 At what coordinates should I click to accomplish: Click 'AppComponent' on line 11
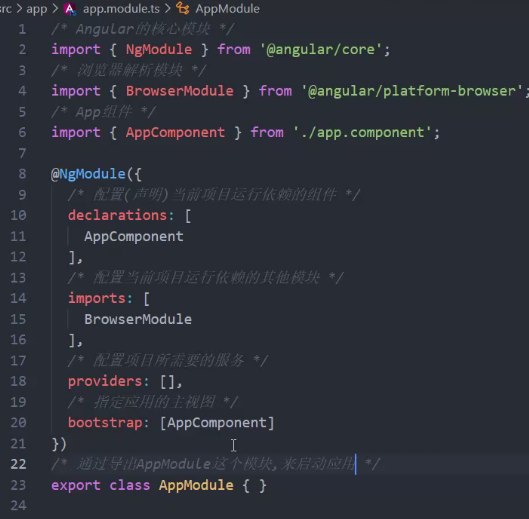click(x=134, y=236)
